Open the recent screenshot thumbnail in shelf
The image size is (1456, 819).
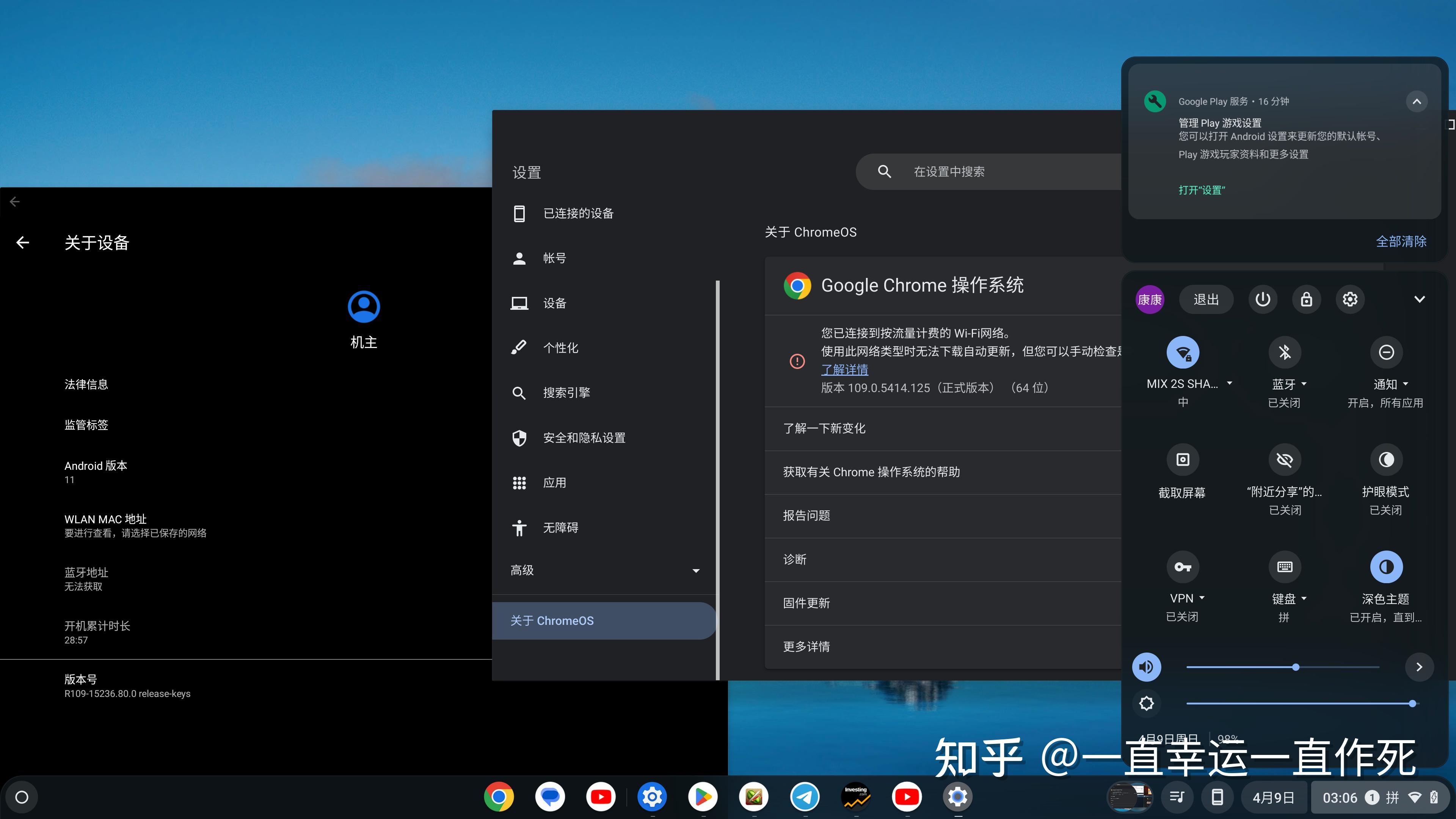1129,797
